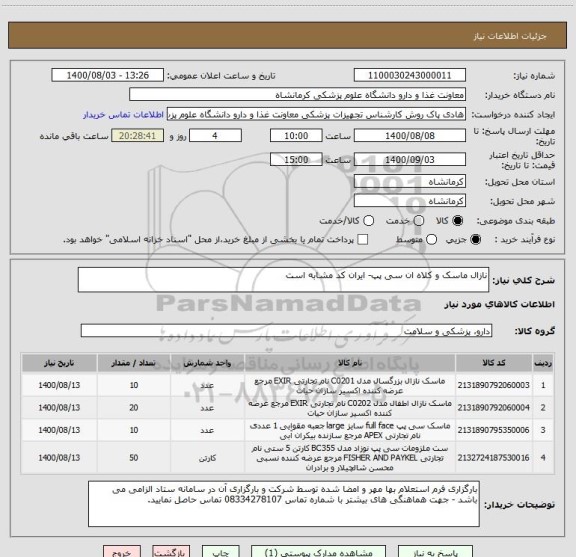The image size is (576, 557).
Task: Click the response deadline date 1400/08/08
Action: [x=410, y=136]
